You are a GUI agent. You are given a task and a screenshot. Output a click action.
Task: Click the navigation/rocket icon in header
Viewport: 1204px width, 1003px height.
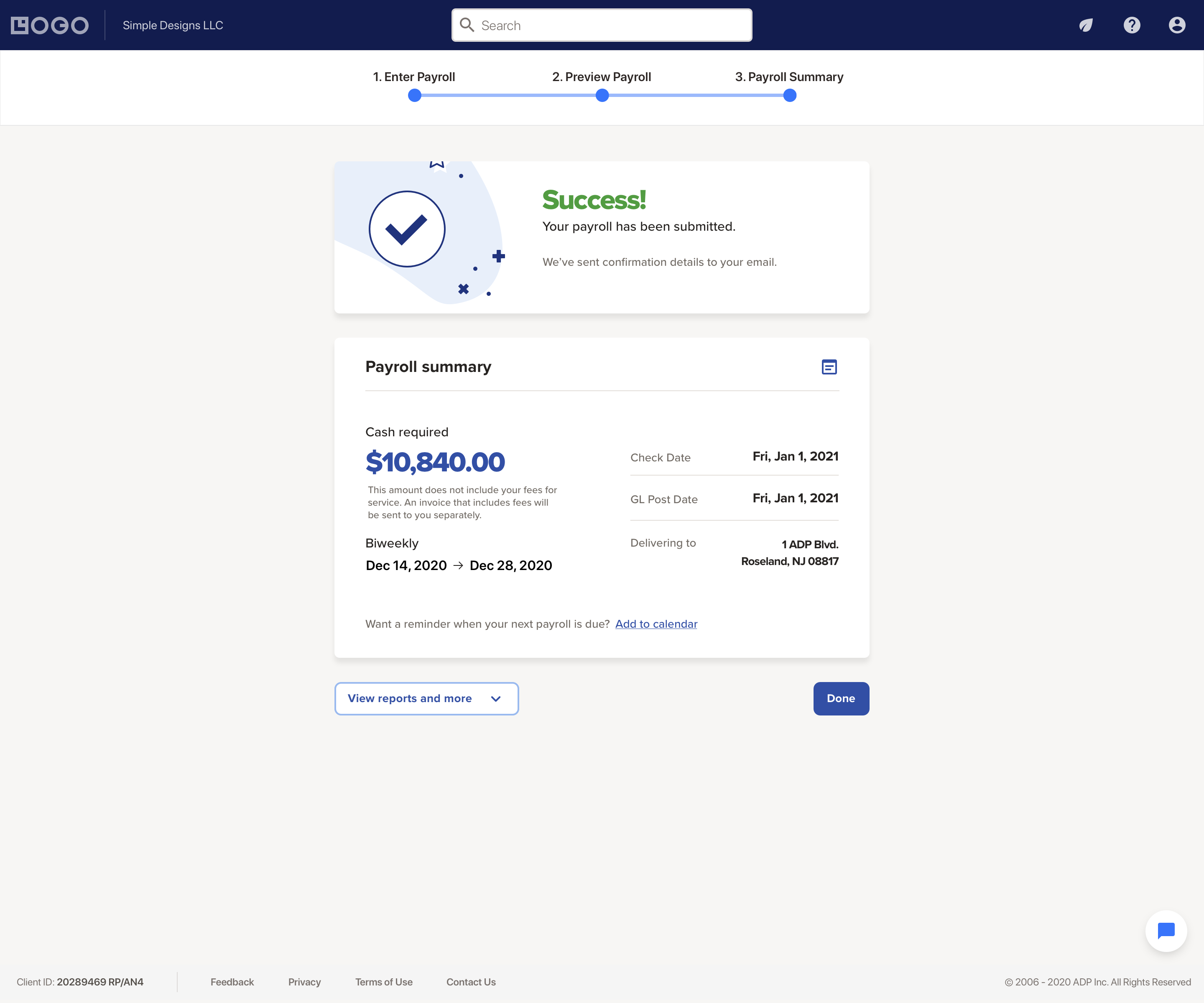1086,25
